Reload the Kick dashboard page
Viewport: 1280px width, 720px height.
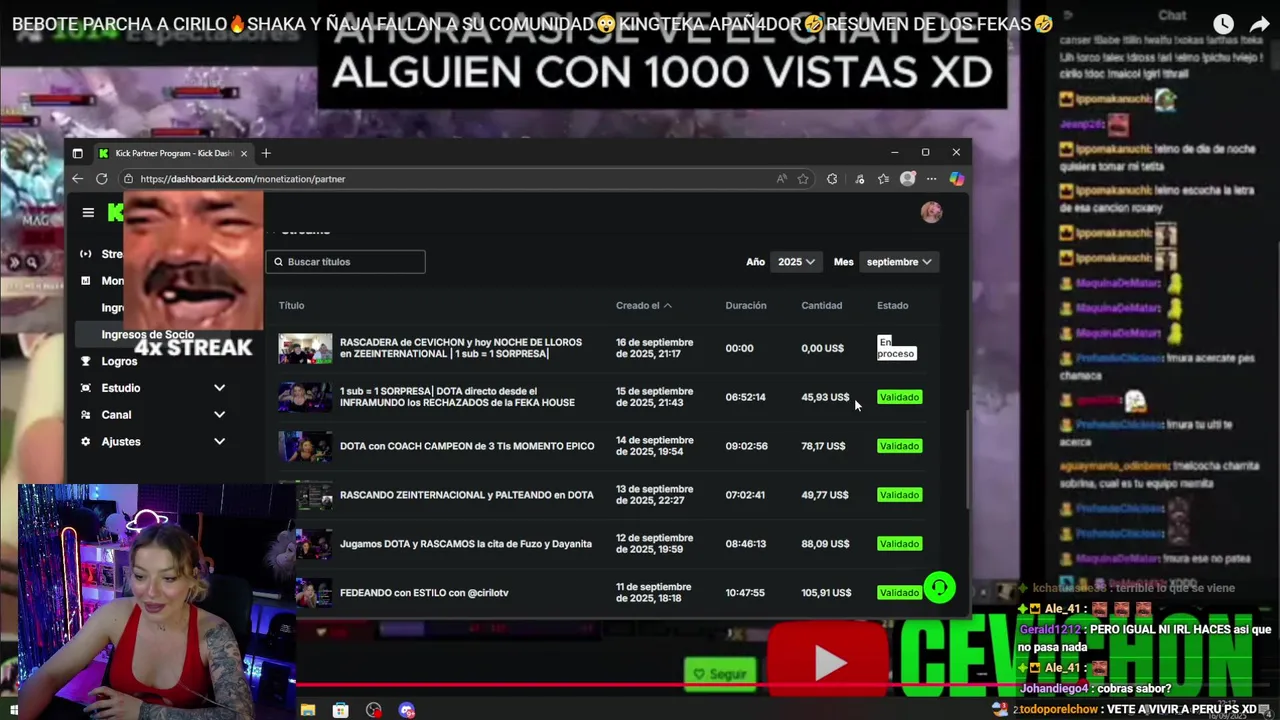101,178
